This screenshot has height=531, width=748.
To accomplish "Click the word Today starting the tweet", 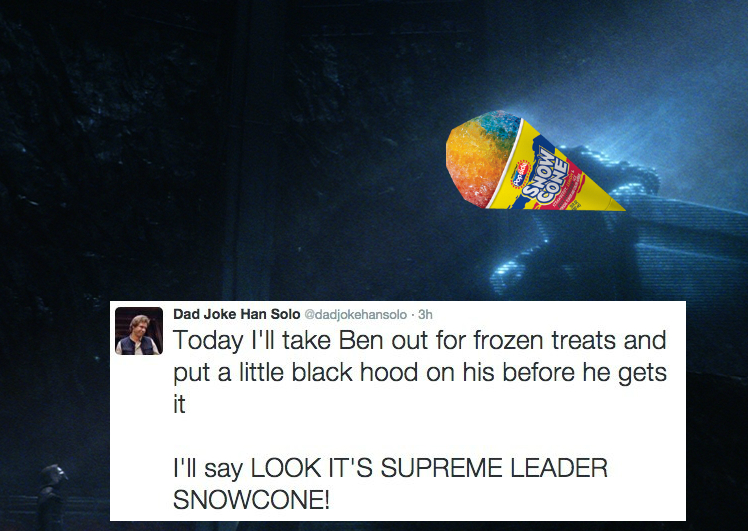I will [x=208, y=341].
